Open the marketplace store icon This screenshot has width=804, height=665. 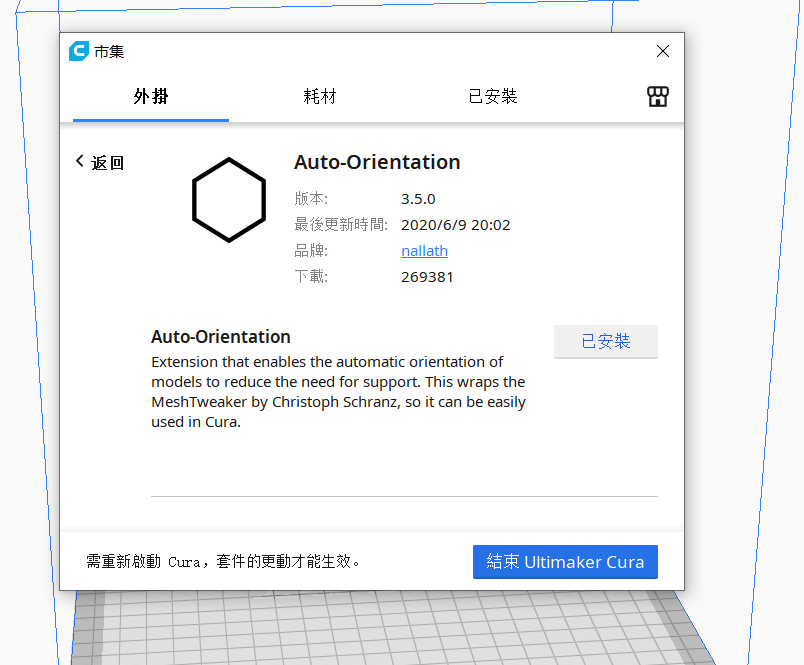657,96
